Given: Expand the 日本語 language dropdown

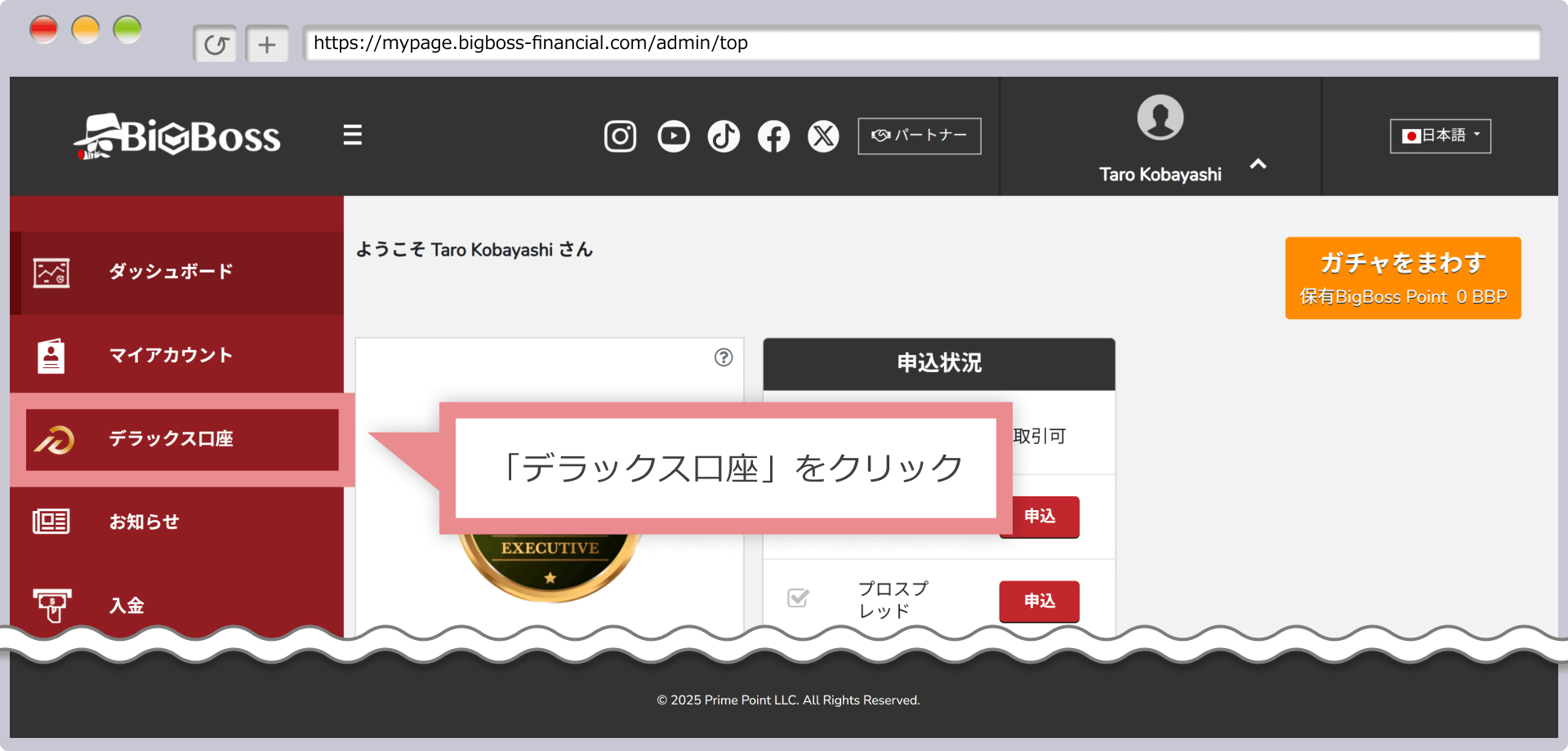Looking at the screenshot, I should click(1440, 136).
